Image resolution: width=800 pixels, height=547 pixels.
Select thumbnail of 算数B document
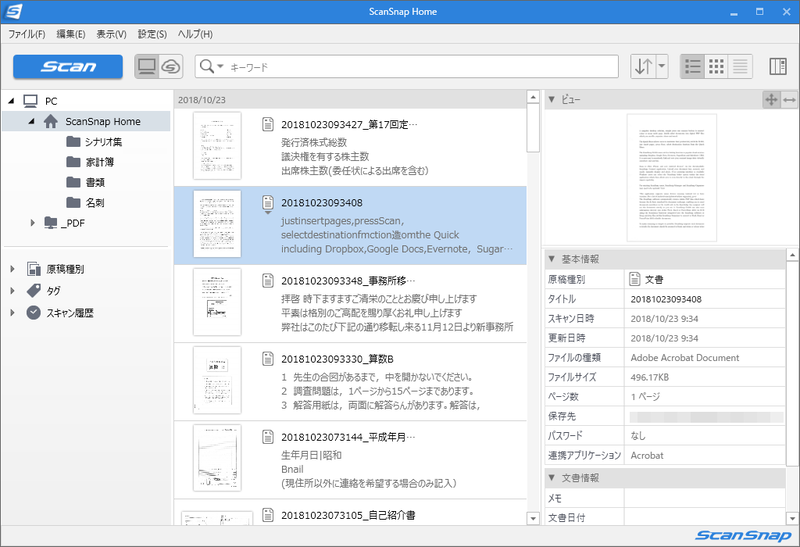coord(217,380)
